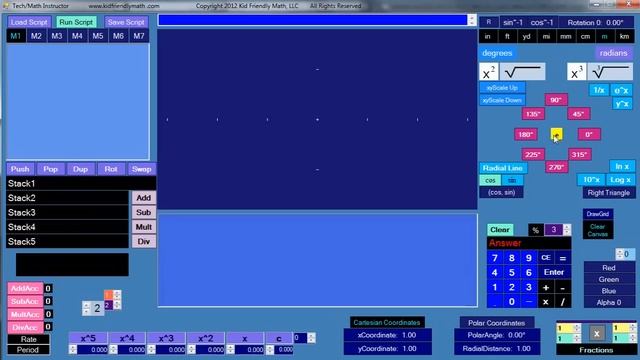Viewport: 640px width, 360px height.
Task: Select inches unit 'in'
Action: (487, 36)
